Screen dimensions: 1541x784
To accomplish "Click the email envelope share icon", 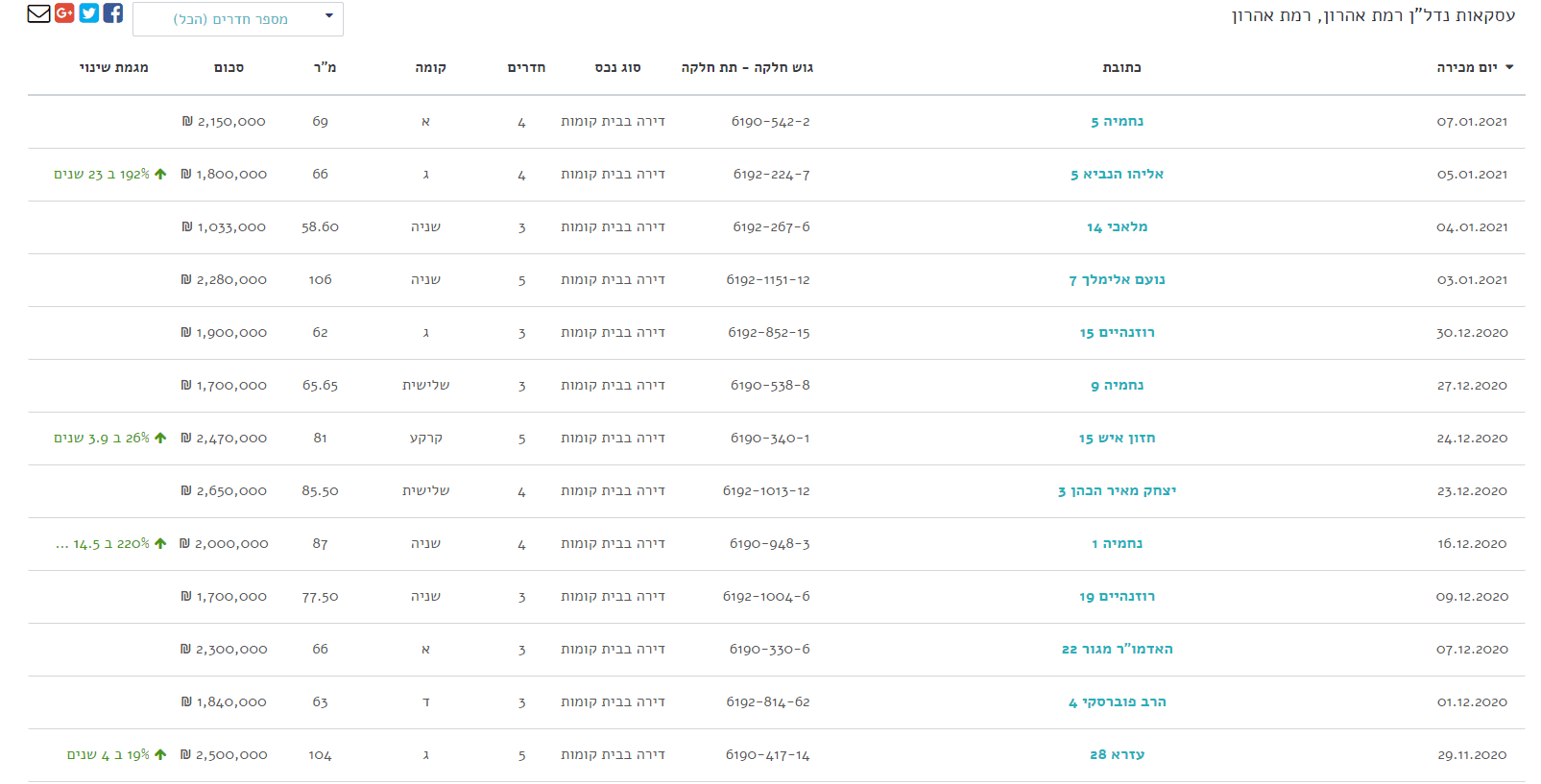I will [x=38, y=13].
